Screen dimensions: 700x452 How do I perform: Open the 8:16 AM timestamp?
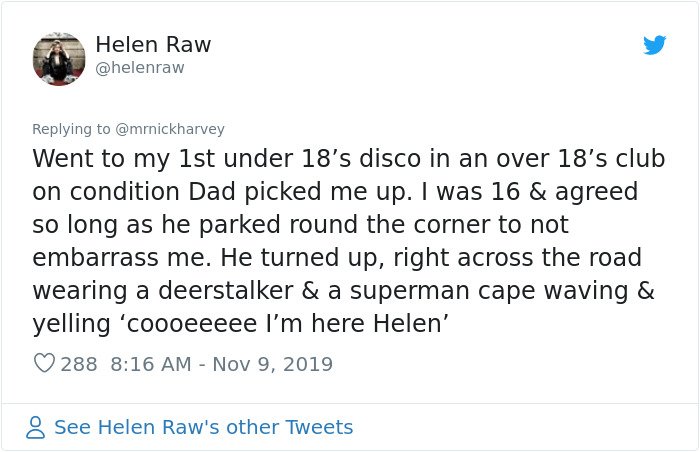point(151,364)
